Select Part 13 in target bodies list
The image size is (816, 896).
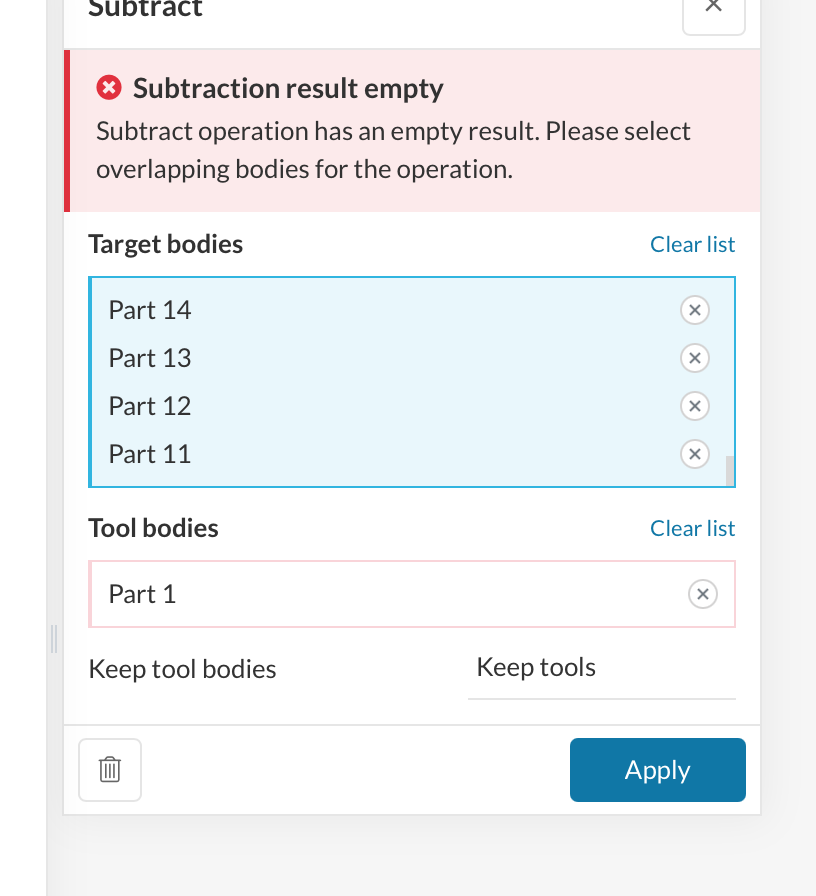coord(150,358)
